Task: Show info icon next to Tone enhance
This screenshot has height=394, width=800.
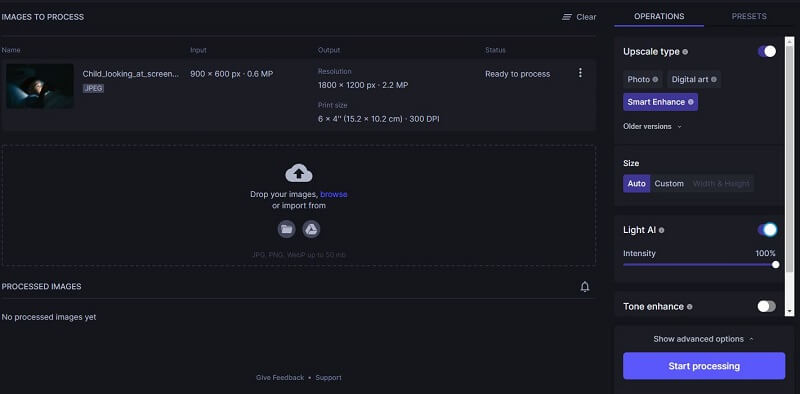Action: click(x=690, y=307)
